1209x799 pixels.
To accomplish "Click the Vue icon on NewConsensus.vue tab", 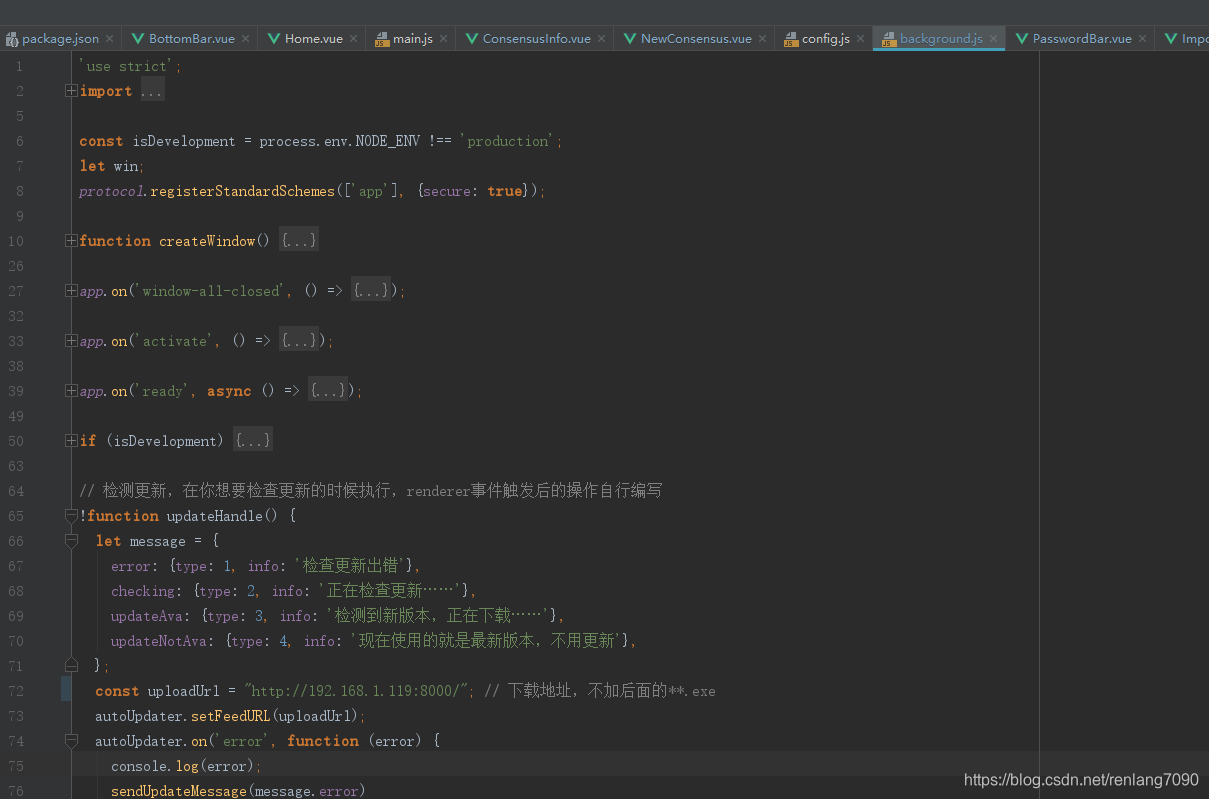I will tap(629, 39).
